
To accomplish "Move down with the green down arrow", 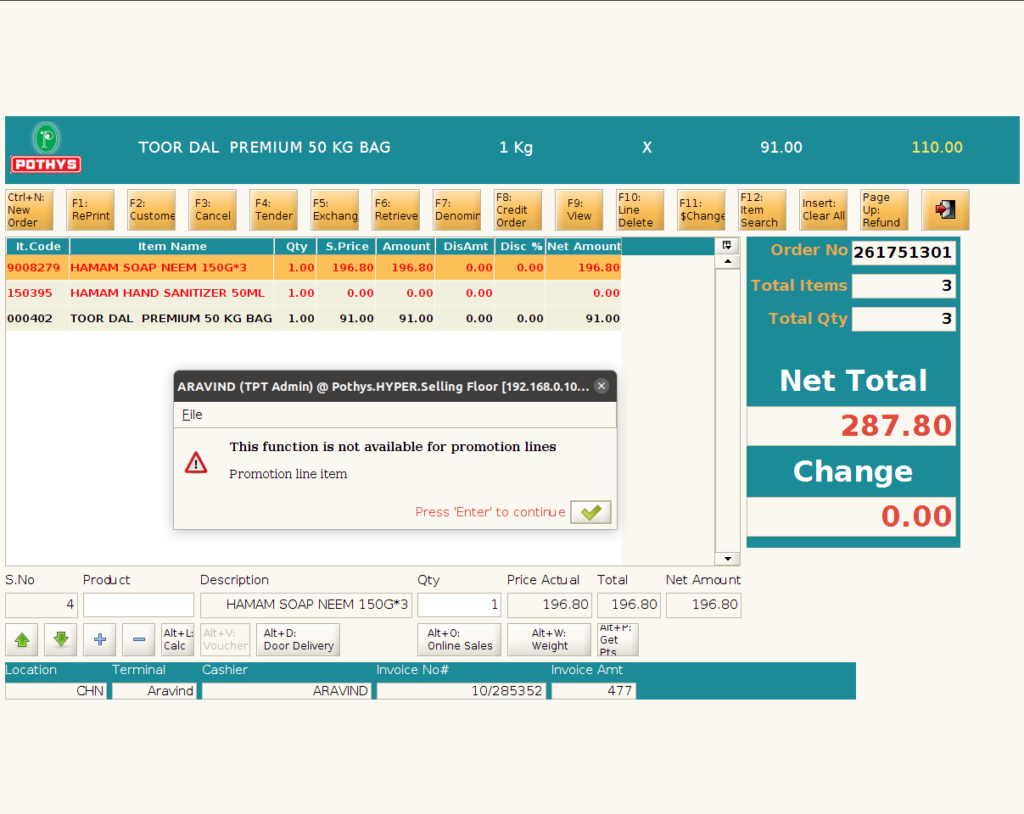I will [61, 640].
